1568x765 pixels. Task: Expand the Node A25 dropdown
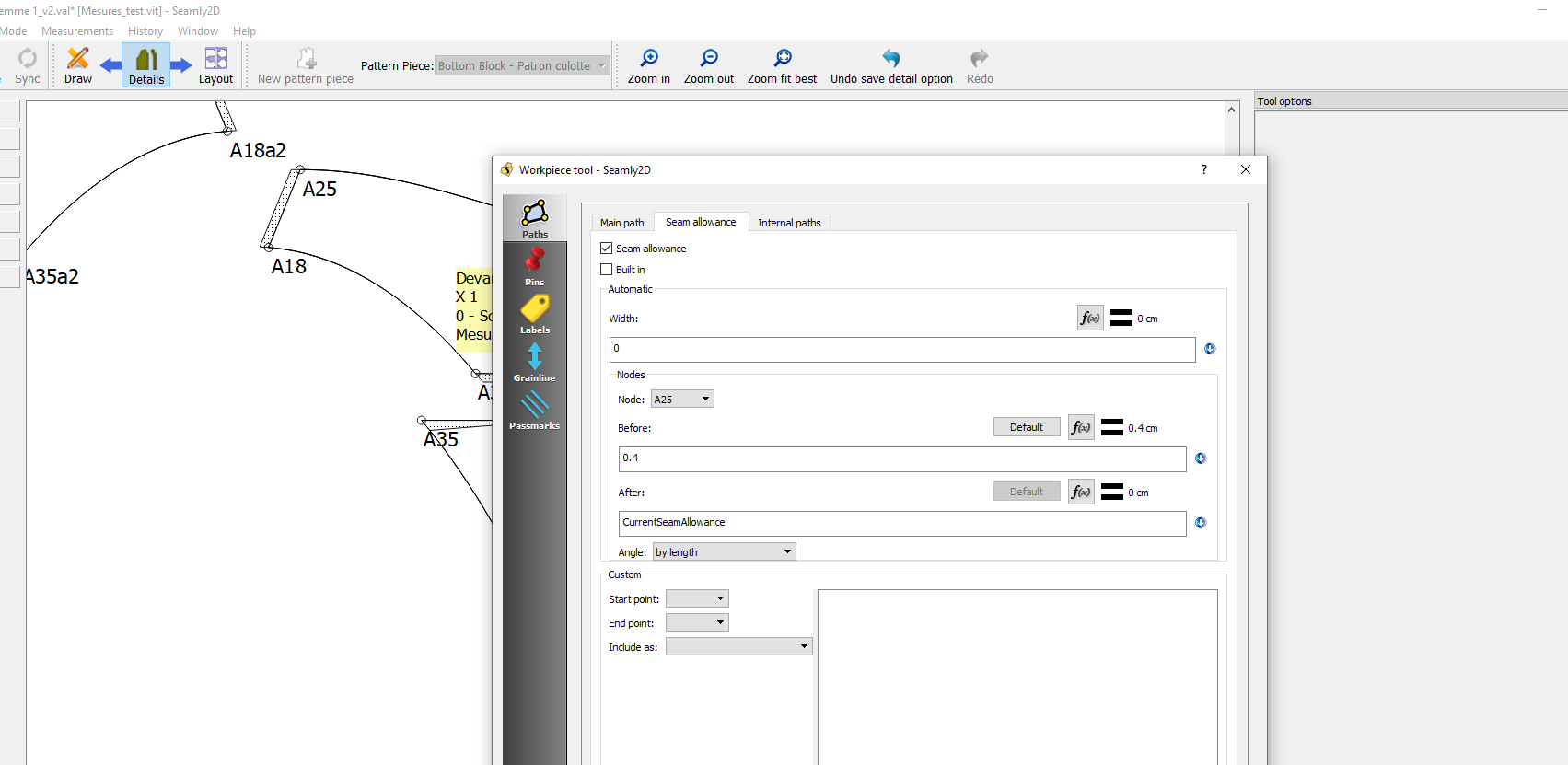click(682, 400)
